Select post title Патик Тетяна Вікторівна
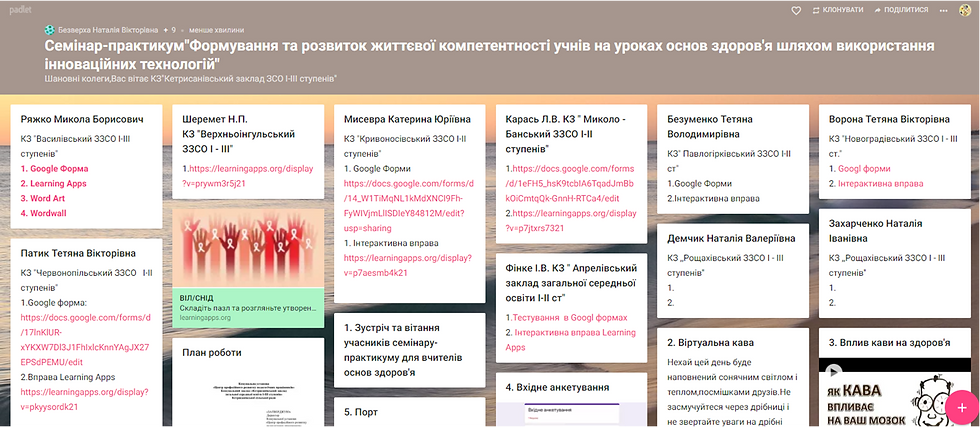Screen dimensions: 980x427 click(x=78, y=253)
